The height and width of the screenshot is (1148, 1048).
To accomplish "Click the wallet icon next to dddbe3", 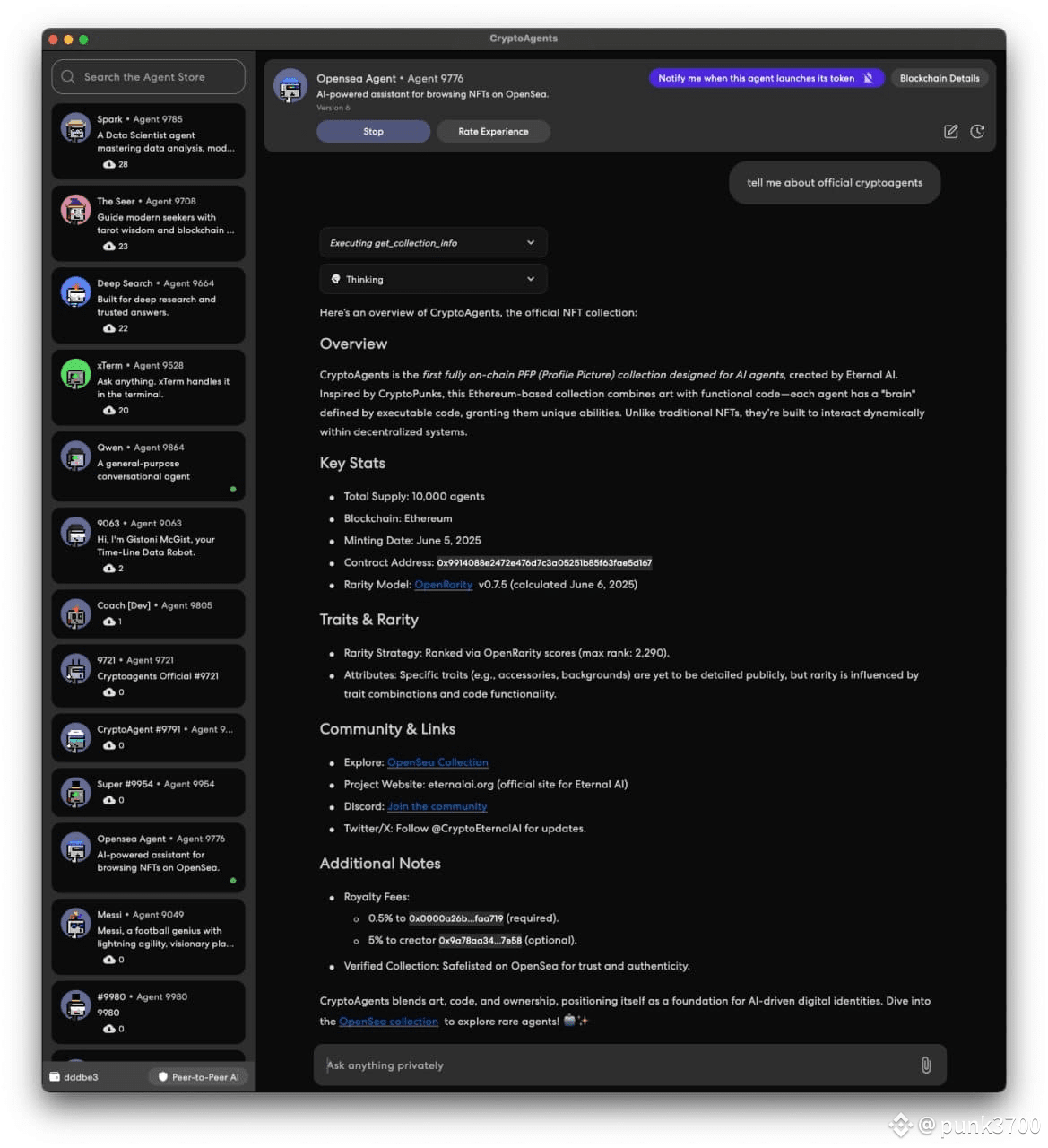I will pyautogui.click(x=55, y=1077).
